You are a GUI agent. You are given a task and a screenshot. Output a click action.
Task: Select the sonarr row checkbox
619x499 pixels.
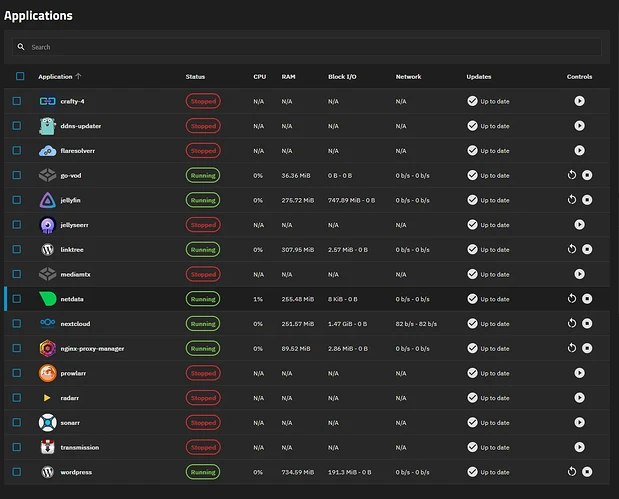click(17, 422)
